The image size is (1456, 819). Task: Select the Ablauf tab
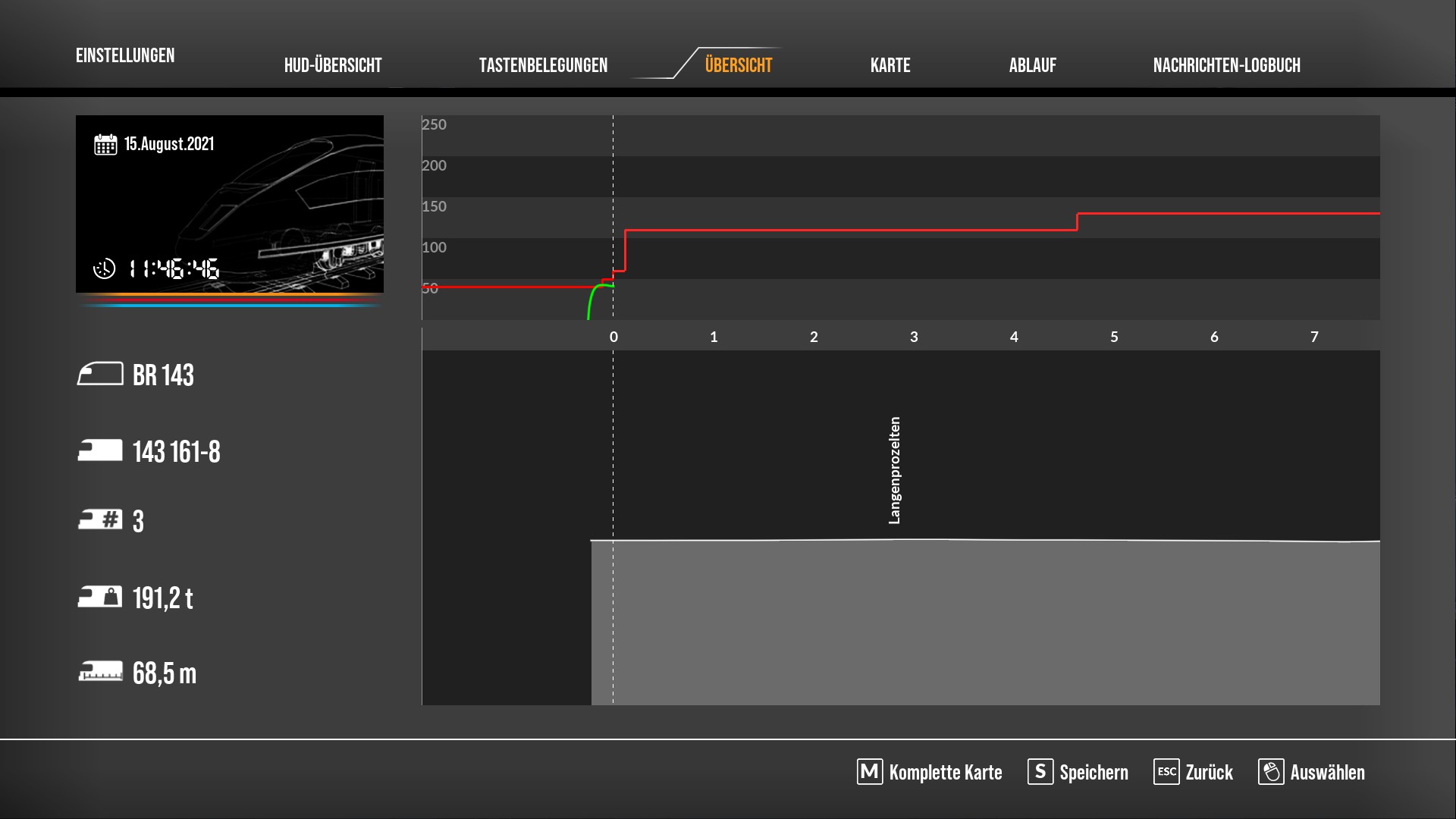tap(1032, 65)
